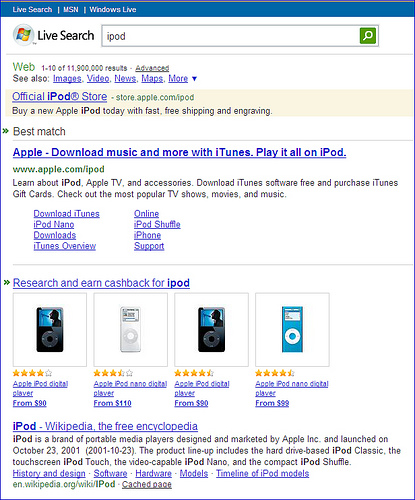Open the Cached page link
This screenshot has width=415, height=500.
coord(147,484)
